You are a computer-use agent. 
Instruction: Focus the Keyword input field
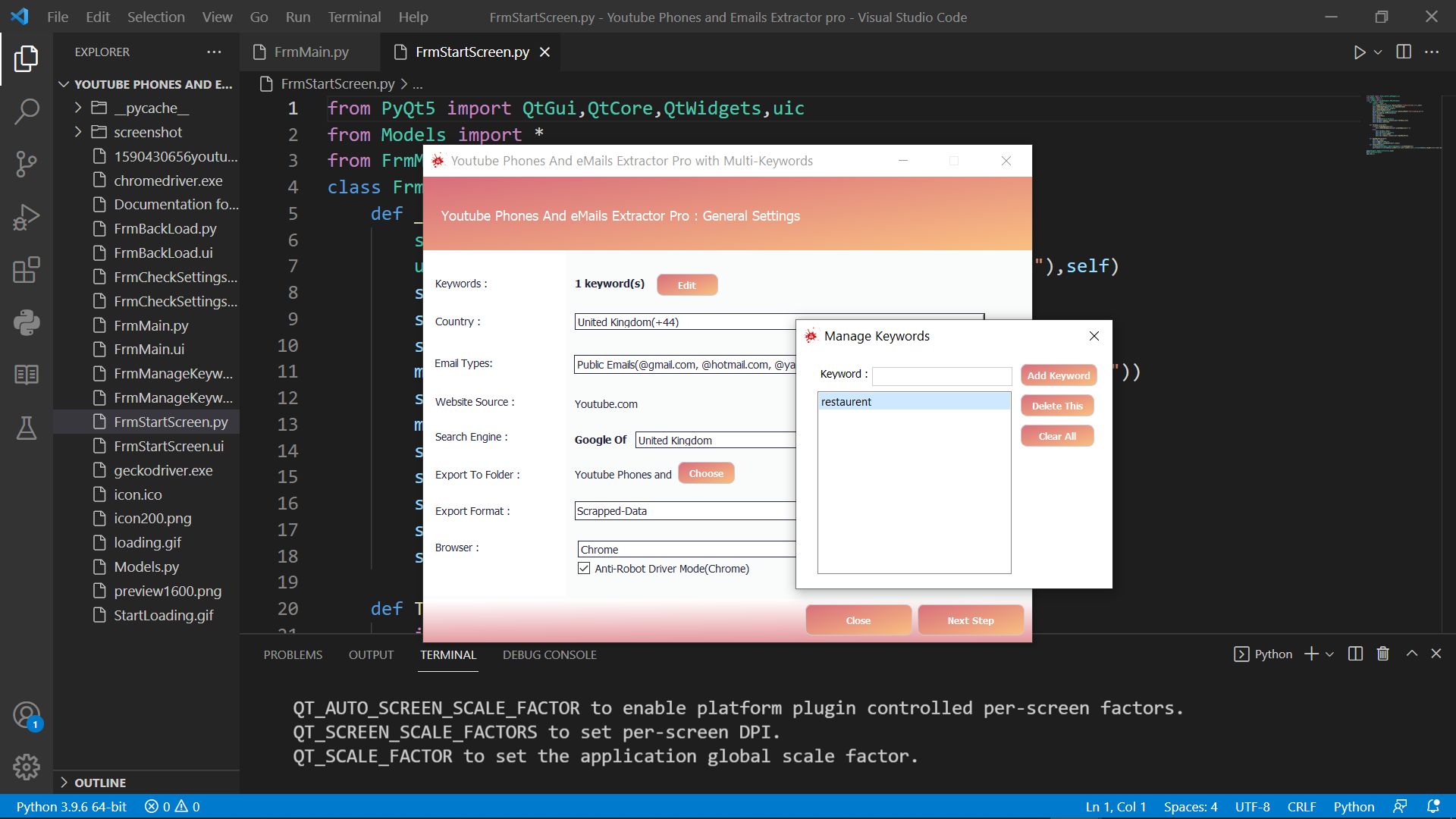point(942,376)
